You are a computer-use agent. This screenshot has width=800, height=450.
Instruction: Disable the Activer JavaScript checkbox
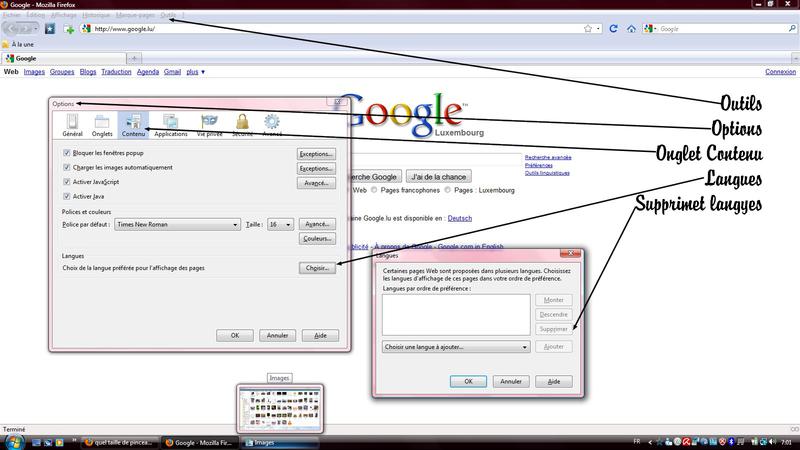coord(66,182)
